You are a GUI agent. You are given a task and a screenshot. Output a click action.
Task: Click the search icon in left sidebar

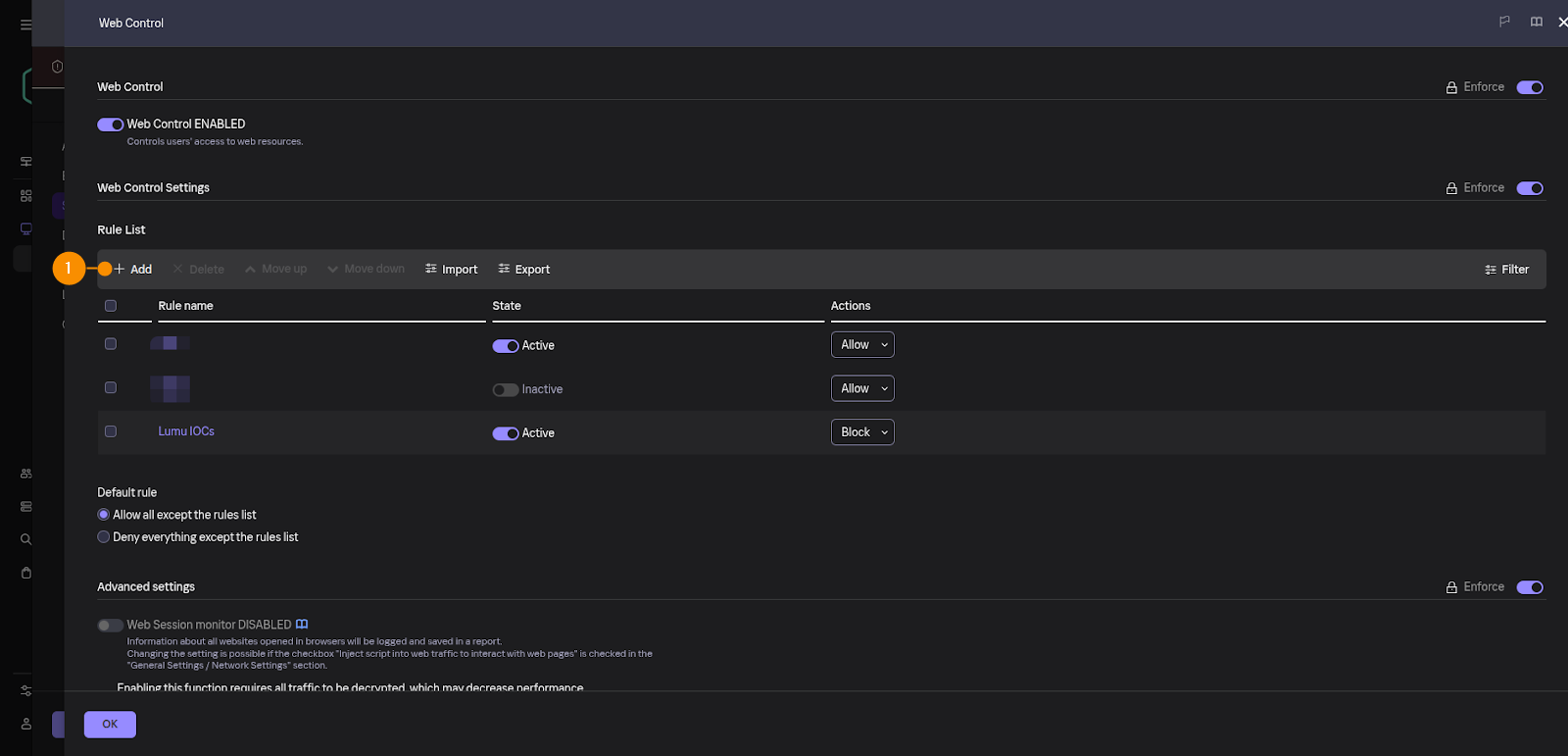tap(26, 539)
